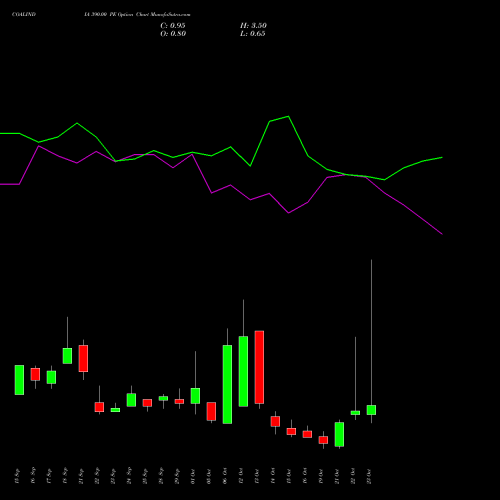Click the 17 Sep date label
This screenshot has height=500, width=500.
coord(49,475)
